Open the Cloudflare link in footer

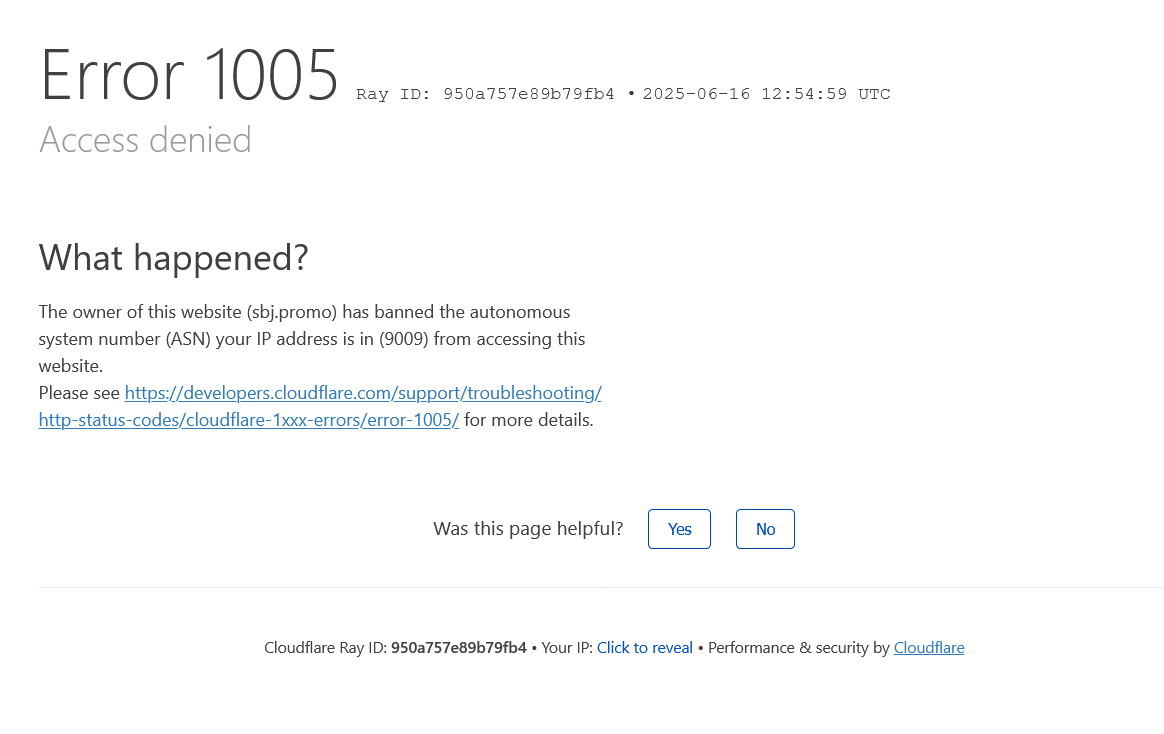pos(928,648)
